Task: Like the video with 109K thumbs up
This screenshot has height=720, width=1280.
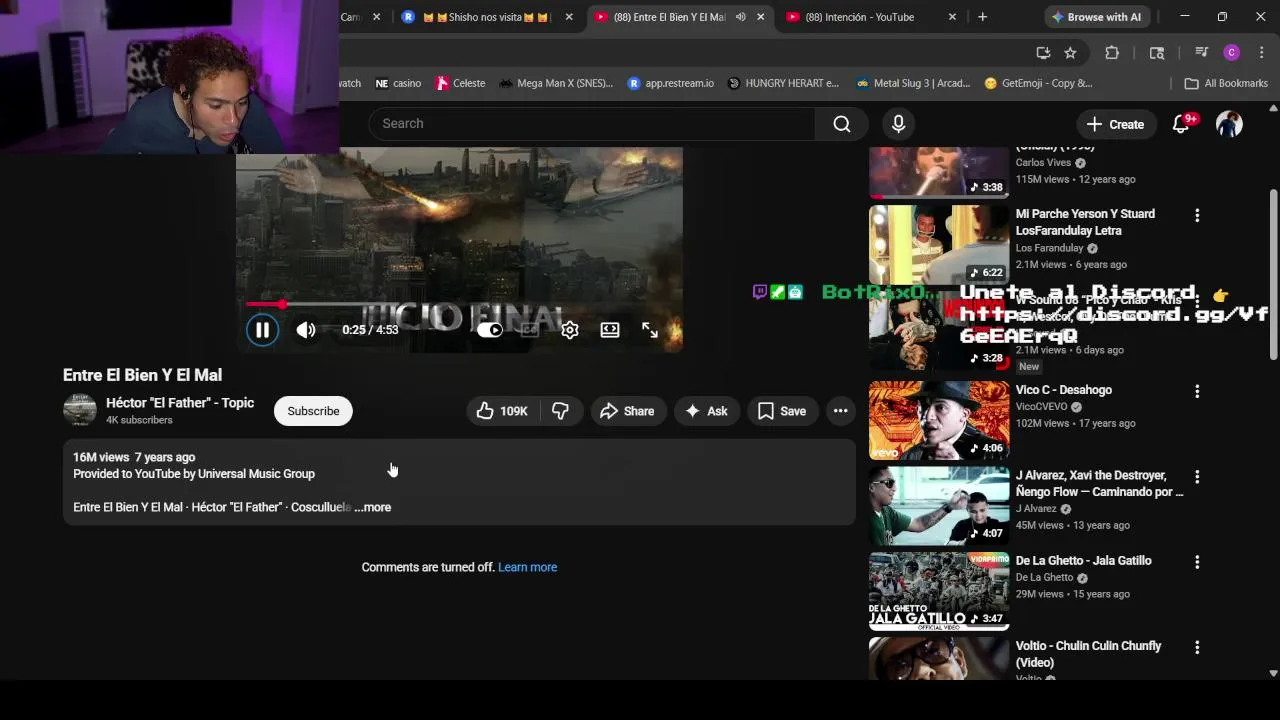Action: 503,411
